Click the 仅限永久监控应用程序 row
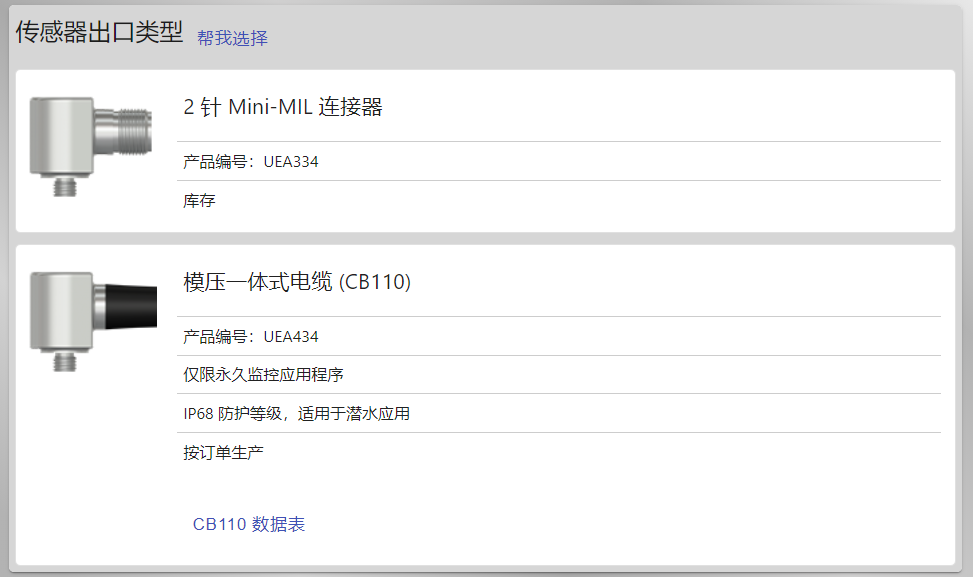 pos(558,375)
